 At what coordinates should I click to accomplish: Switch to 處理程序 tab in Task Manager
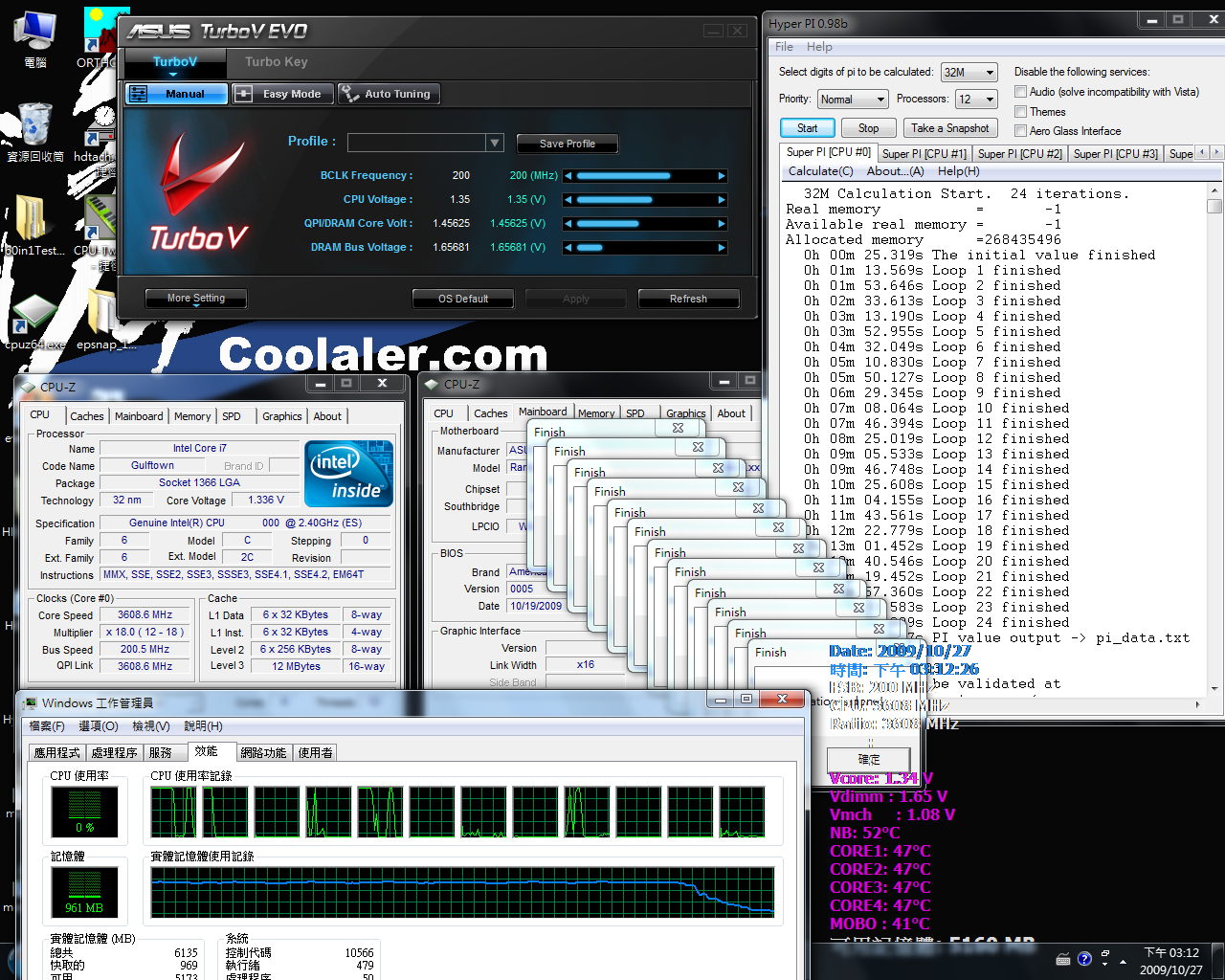pyautogui.click(x=114, y=753)
